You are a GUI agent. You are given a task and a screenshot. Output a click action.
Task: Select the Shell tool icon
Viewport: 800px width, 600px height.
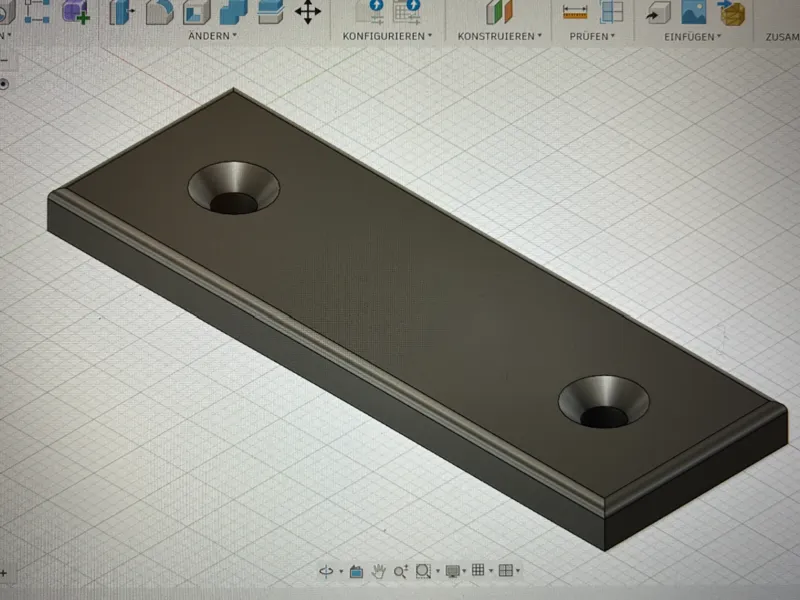click(196, 12)
